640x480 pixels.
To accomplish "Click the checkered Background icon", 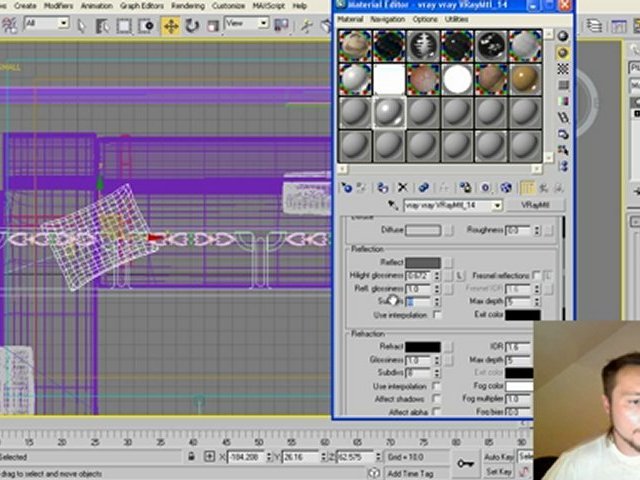I will (563, 69).
